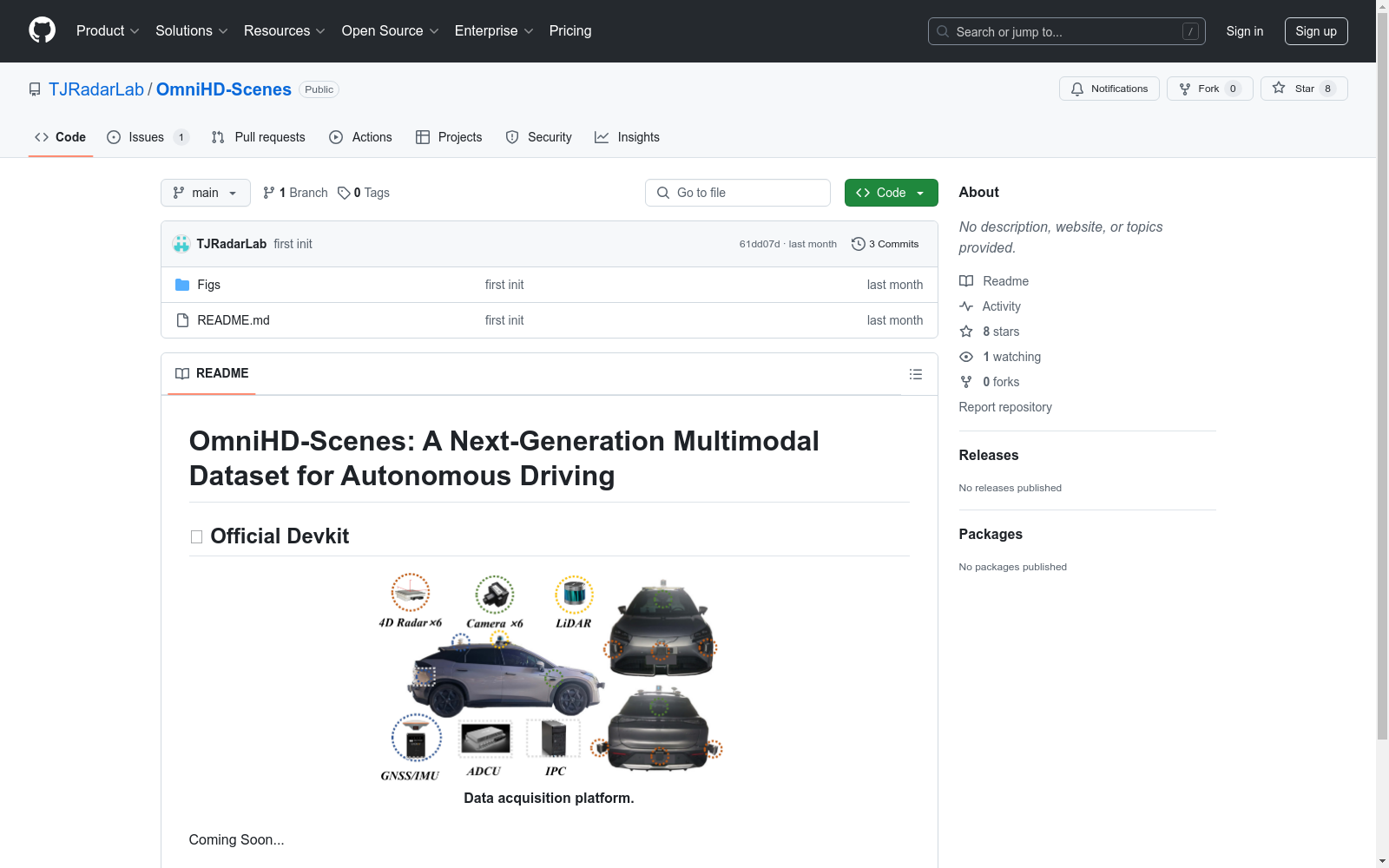Open the Figs folder
The width and height of the screenshot is (1389, 868).
coord(209,285)
